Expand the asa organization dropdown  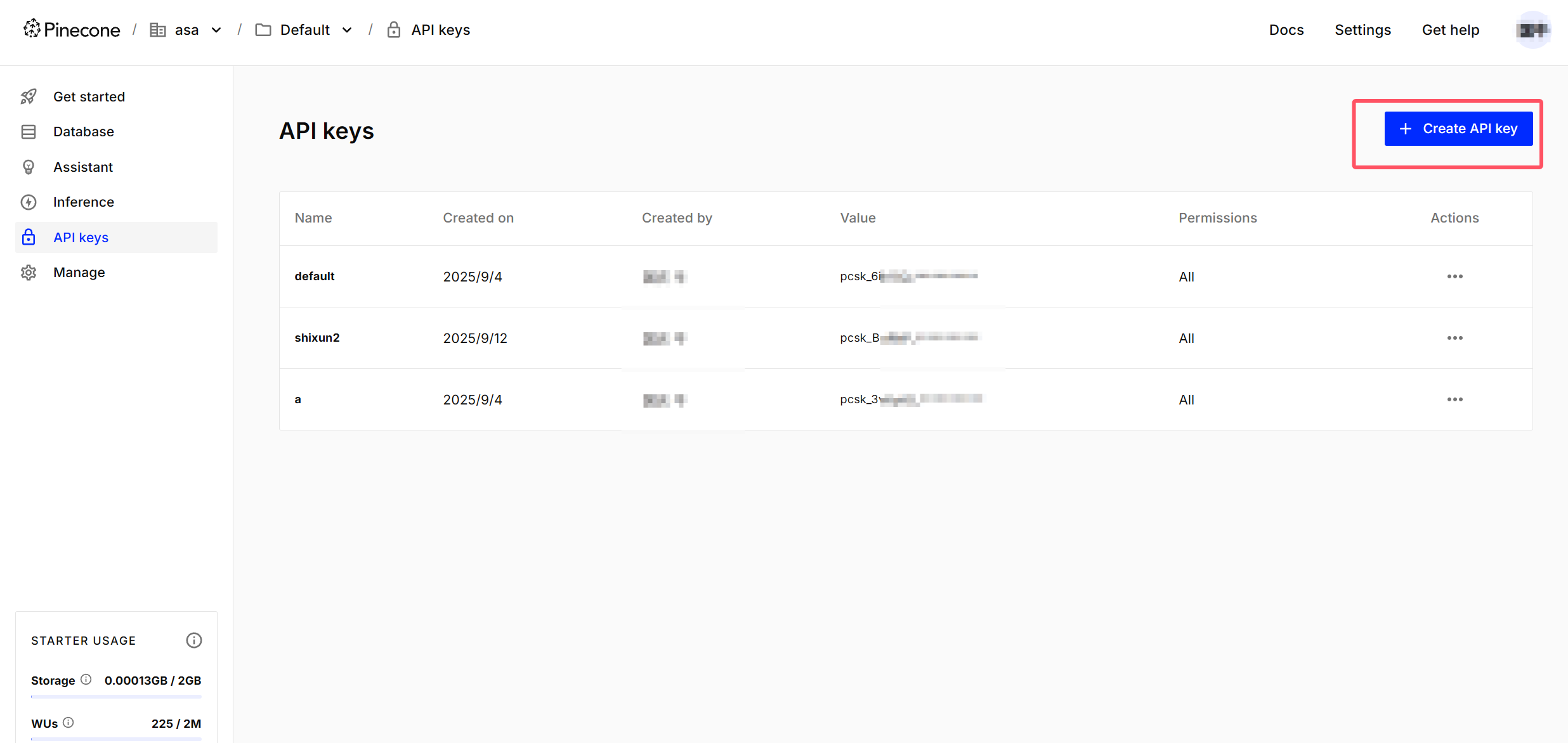click(216, 30)
